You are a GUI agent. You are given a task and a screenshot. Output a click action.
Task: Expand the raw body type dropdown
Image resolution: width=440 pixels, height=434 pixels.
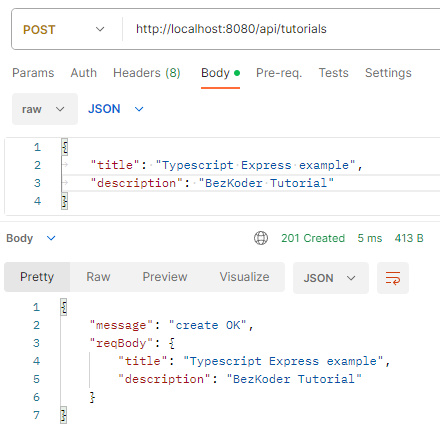(45, 109)
